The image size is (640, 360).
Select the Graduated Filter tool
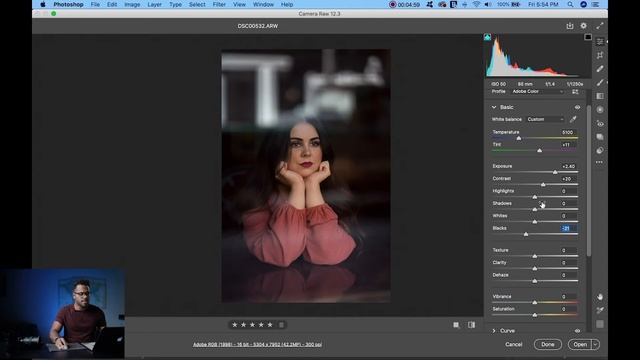click(x=600, y=96)
